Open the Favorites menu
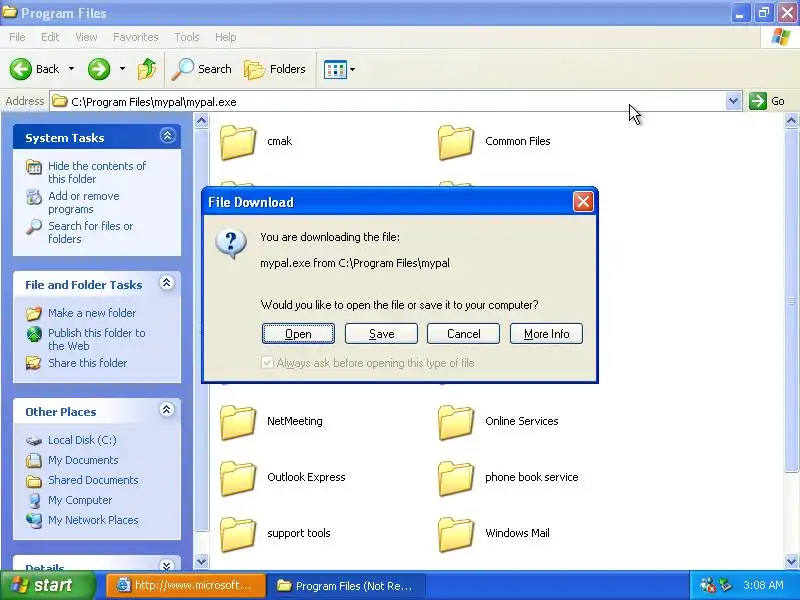 pyautogui.click(x=136, y=37)
